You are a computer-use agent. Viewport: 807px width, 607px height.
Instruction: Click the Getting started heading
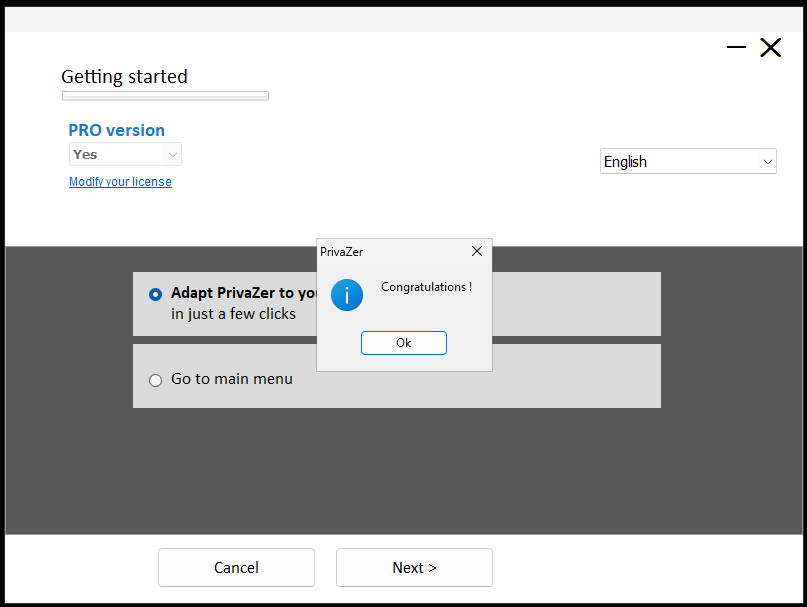tap(124, 77)
